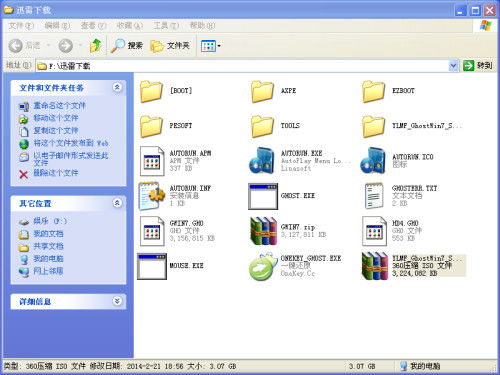
Task: Open the Search pane from toolbar
Action: coord(127,46)
